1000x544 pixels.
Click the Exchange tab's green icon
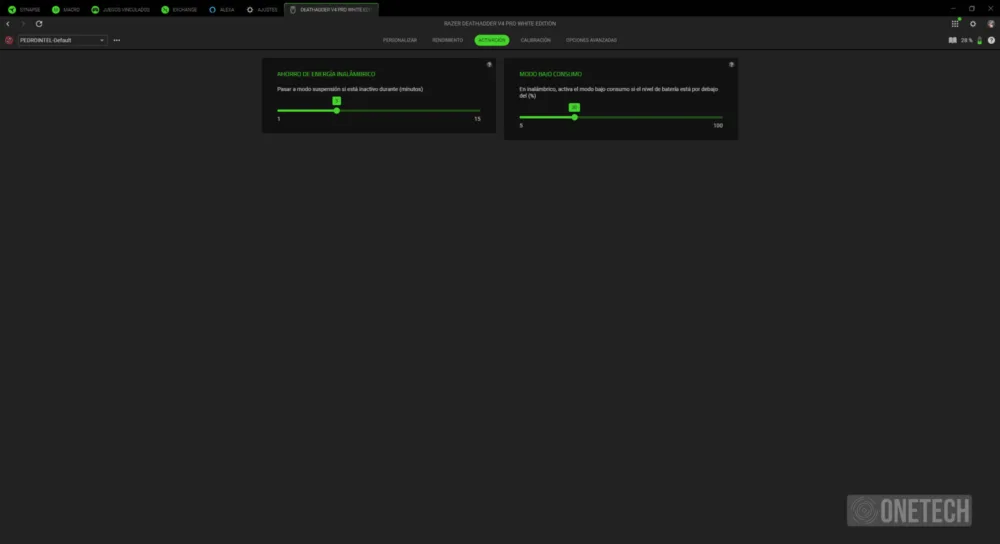165,10
